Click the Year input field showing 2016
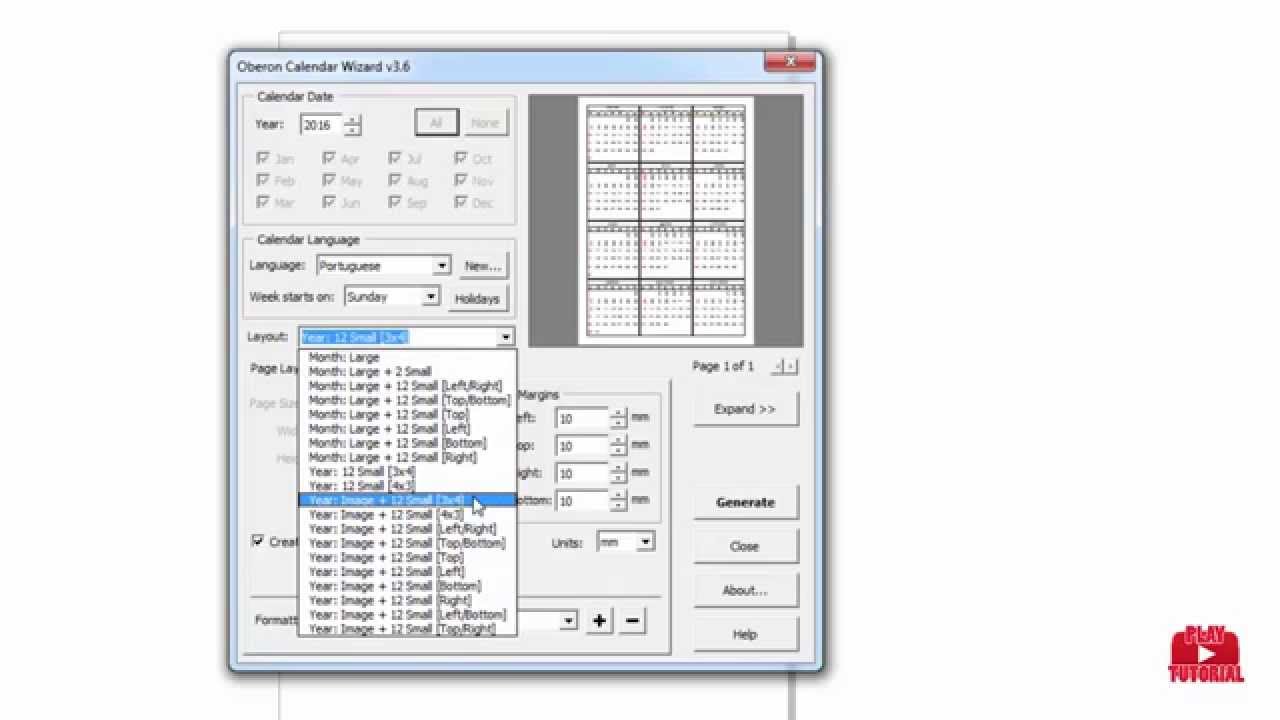 (322, 125)
